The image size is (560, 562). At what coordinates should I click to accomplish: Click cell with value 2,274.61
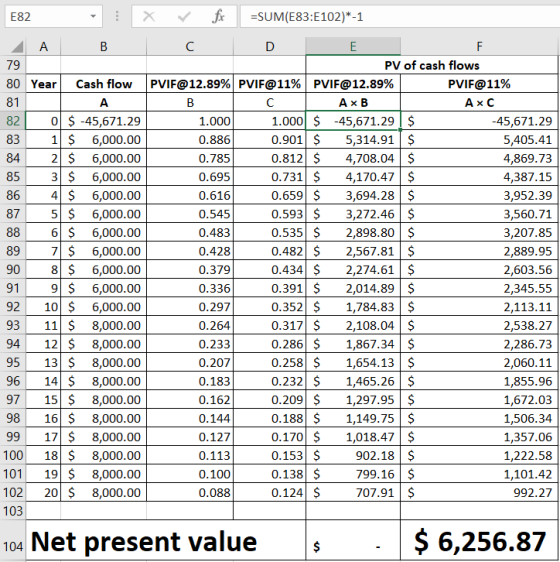tap(353, 270)
